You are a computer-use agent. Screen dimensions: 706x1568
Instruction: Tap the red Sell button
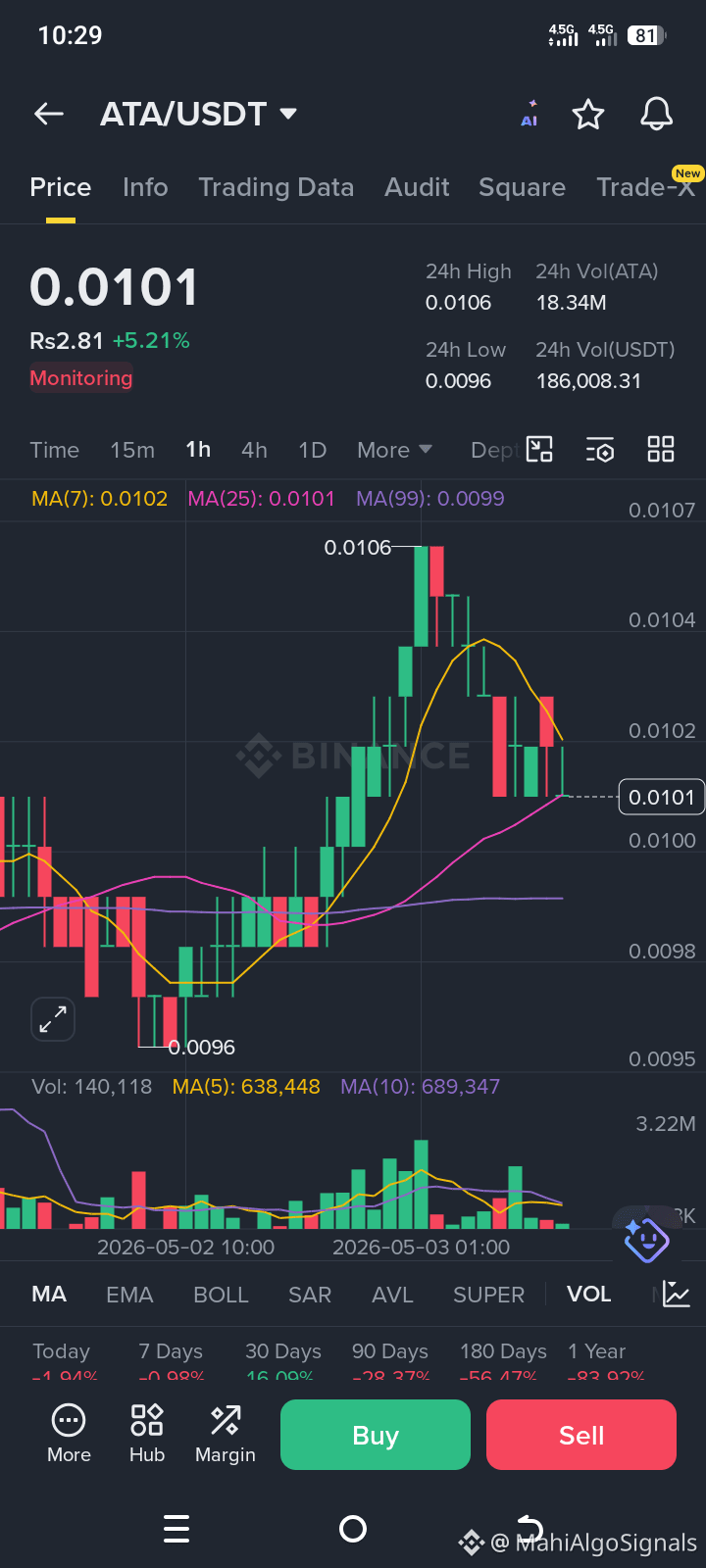click(581, 1435)
